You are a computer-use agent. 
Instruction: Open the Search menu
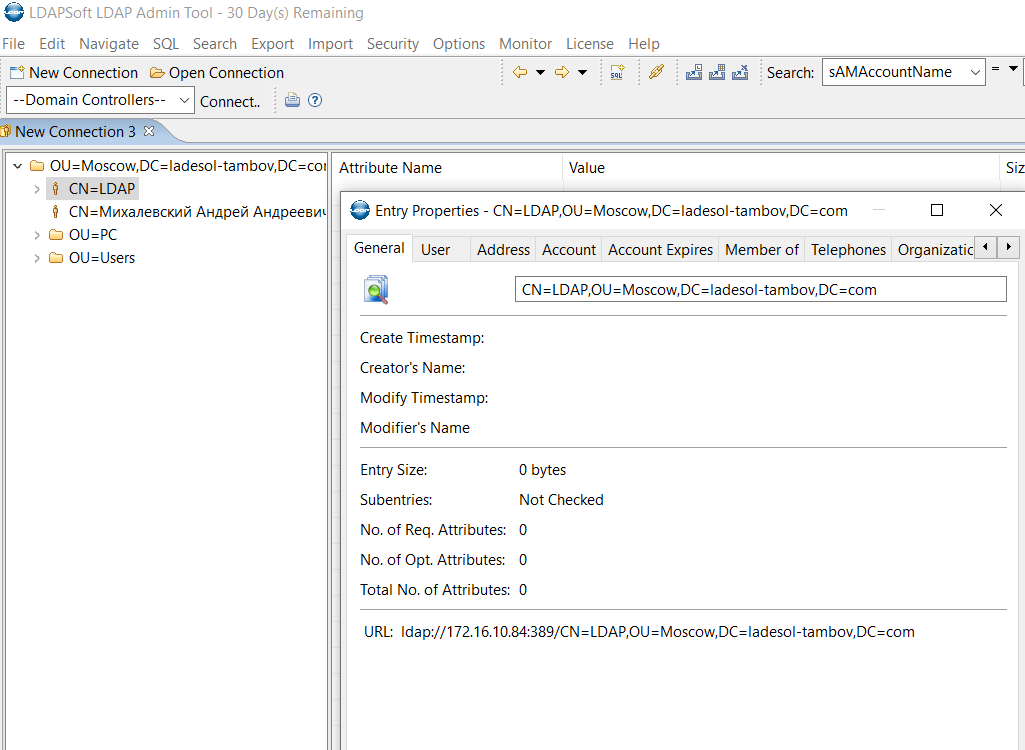214,44
